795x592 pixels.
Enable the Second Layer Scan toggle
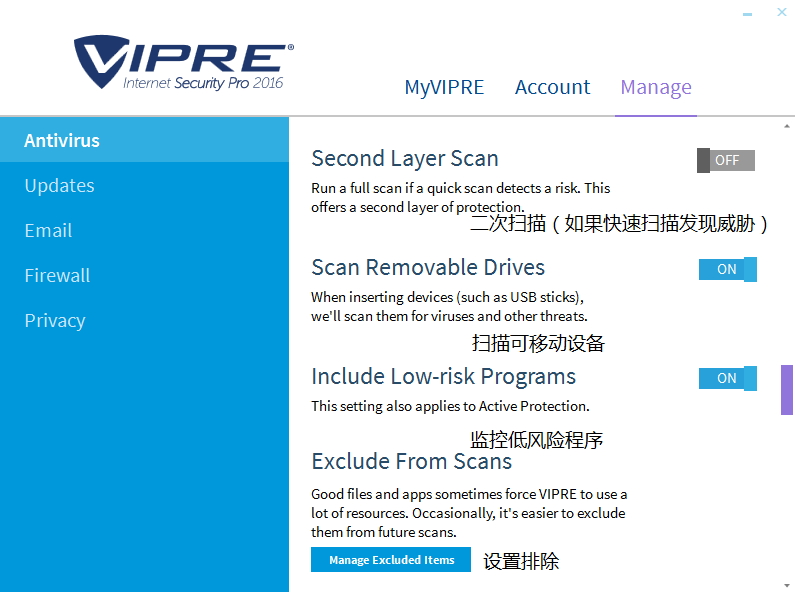(x=726, y=160)
